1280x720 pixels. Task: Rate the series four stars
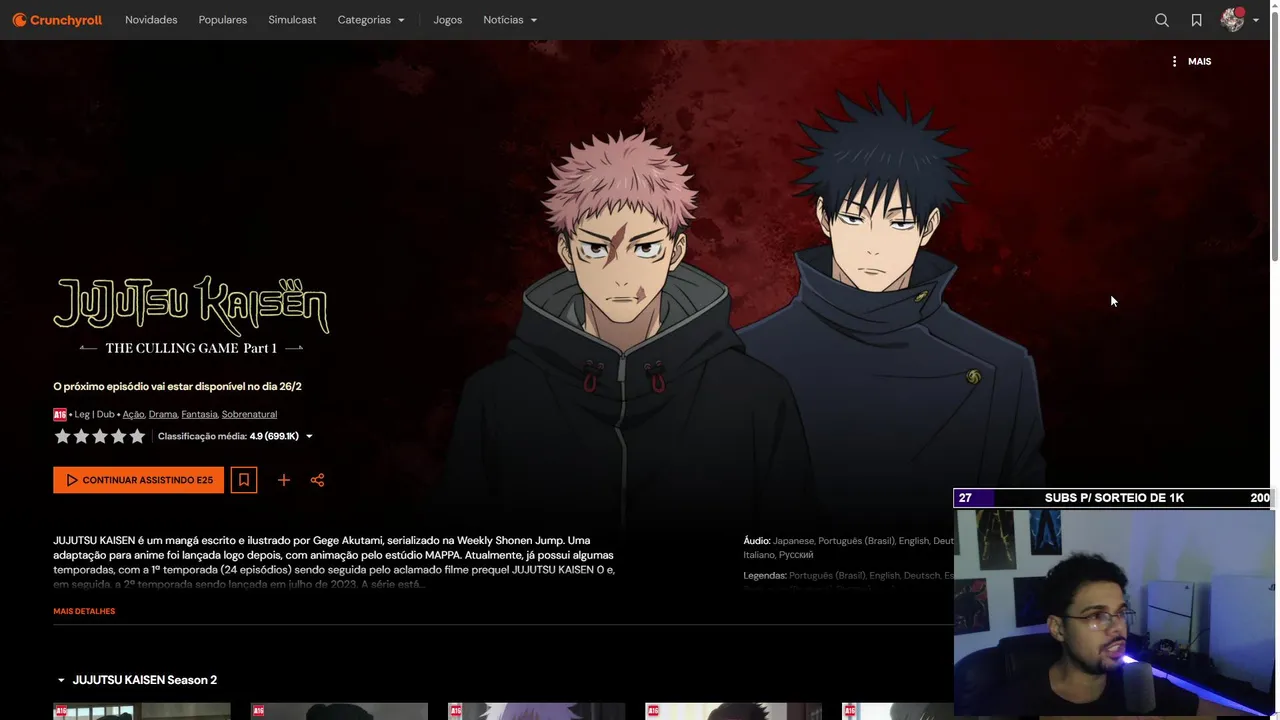point(119,436)
